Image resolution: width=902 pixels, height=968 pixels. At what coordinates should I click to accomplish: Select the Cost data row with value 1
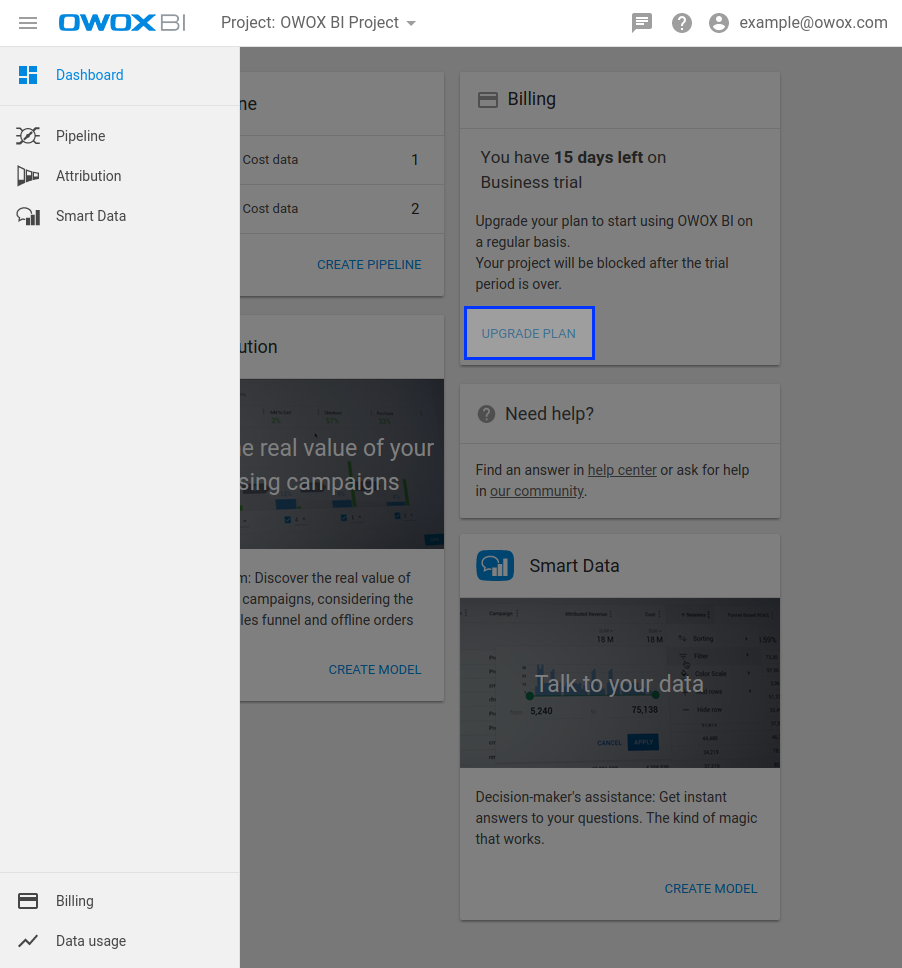point(342,160)
